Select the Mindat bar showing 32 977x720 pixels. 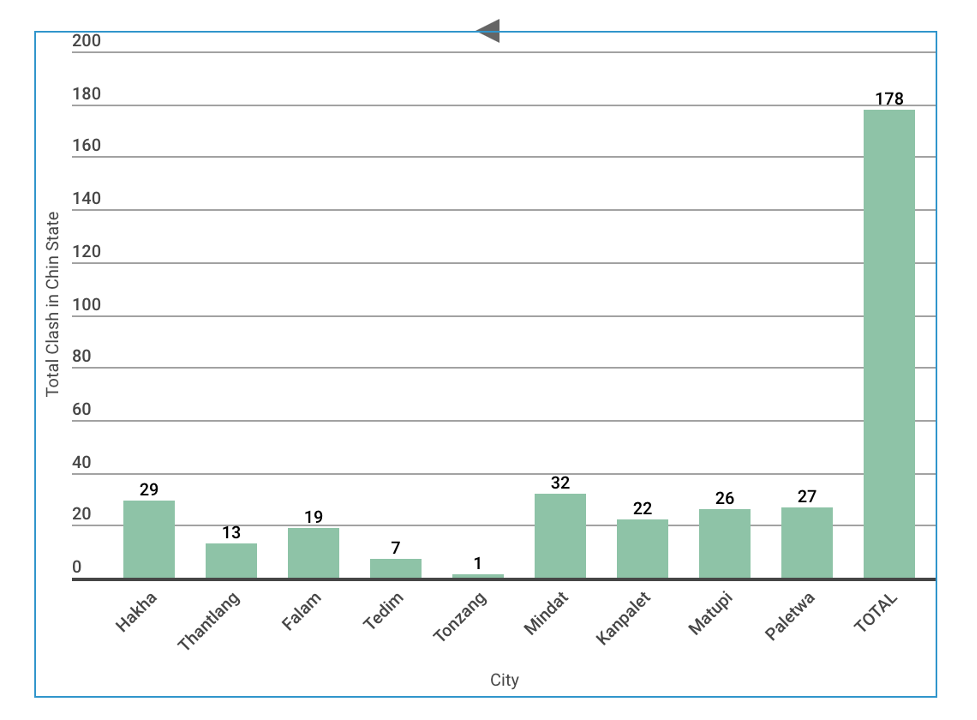click(x=560, y=535)
